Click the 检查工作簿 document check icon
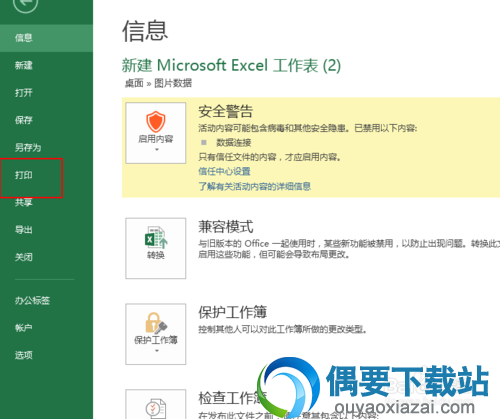The image size is (500, 419). click(156, 409)
